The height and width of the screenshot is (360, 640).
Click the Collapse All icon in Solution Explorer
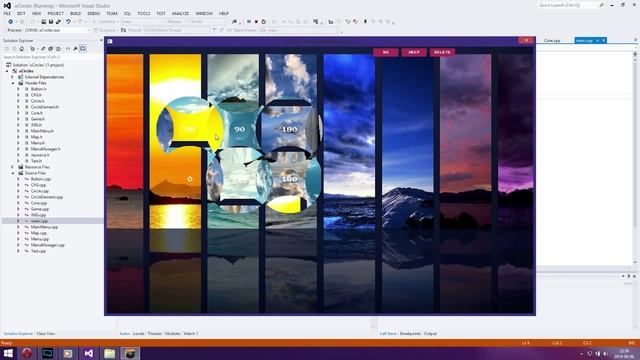pyautogui.click(x=51, y=49)
